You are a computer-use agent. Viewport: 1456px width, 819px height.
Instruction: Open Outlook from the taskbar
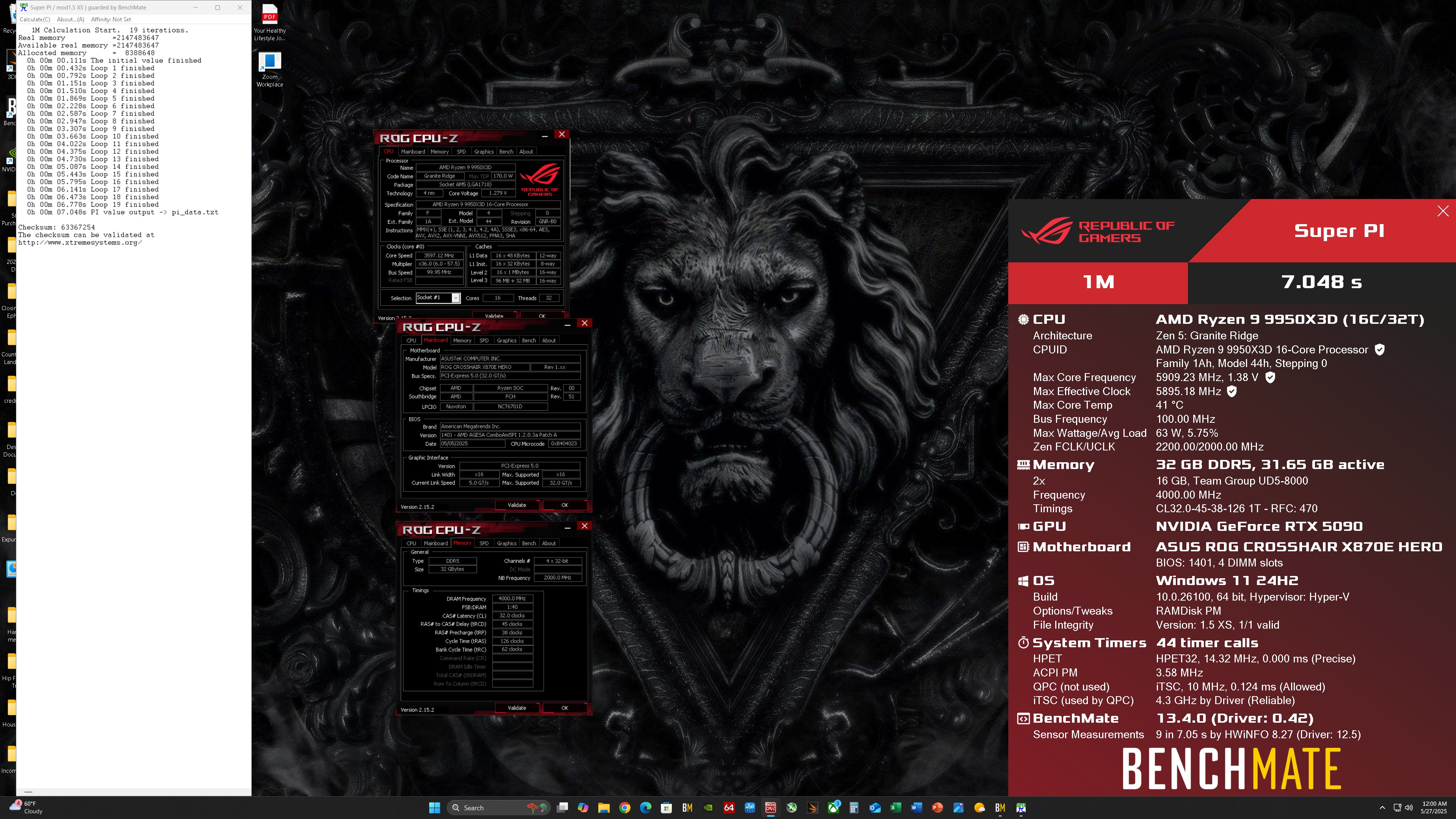875,808
